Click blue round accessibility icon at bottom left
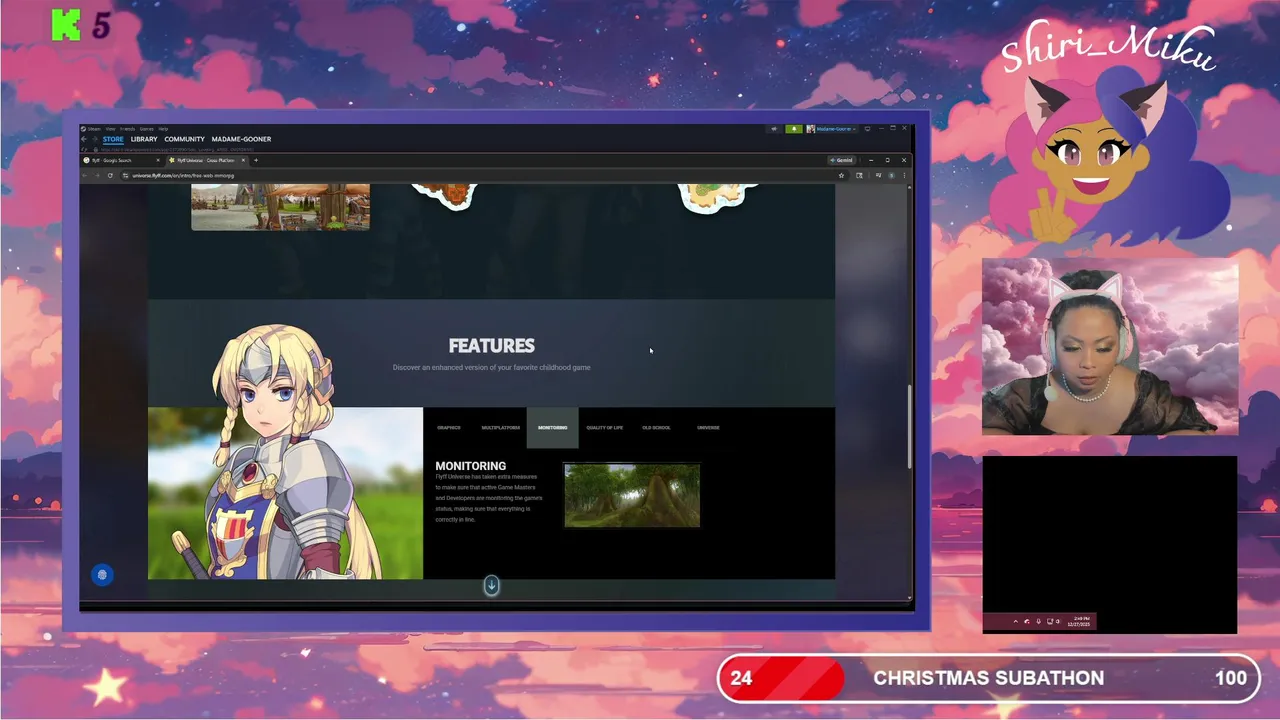This screenshot has width=1280, height=720. pos(102,574)
